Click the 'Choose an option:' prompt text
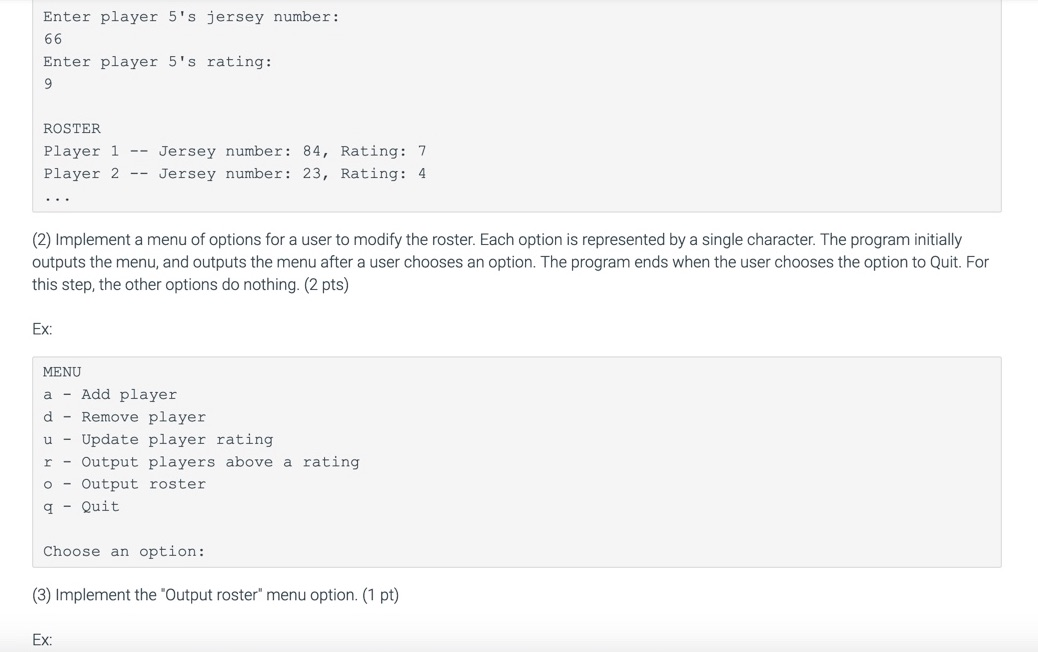The image size is (1038, 652). coord(124,552)
